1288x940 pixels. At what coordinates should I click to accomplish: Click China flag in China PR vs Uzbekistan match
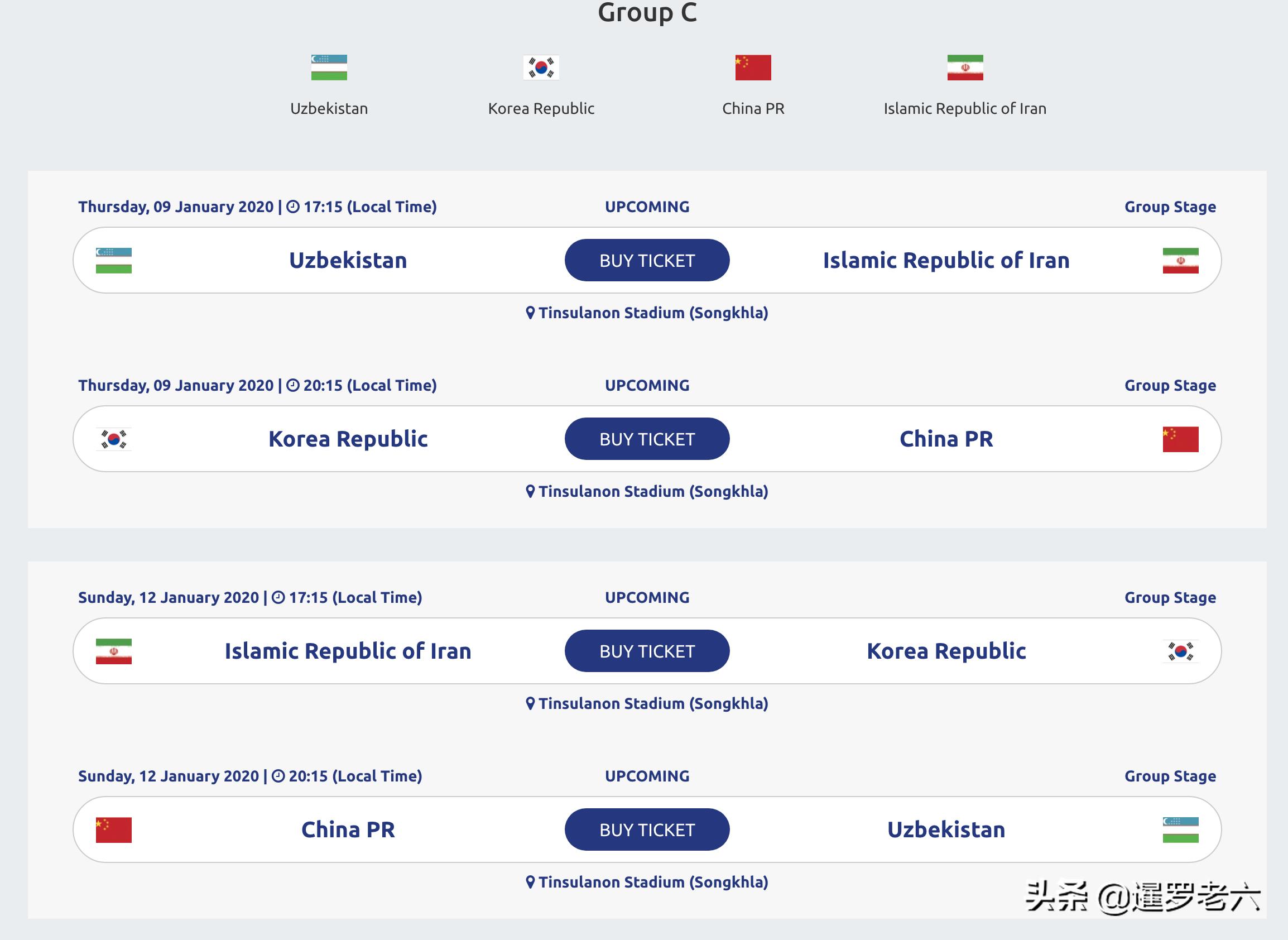pyautogui.click(x=114, y=830)
